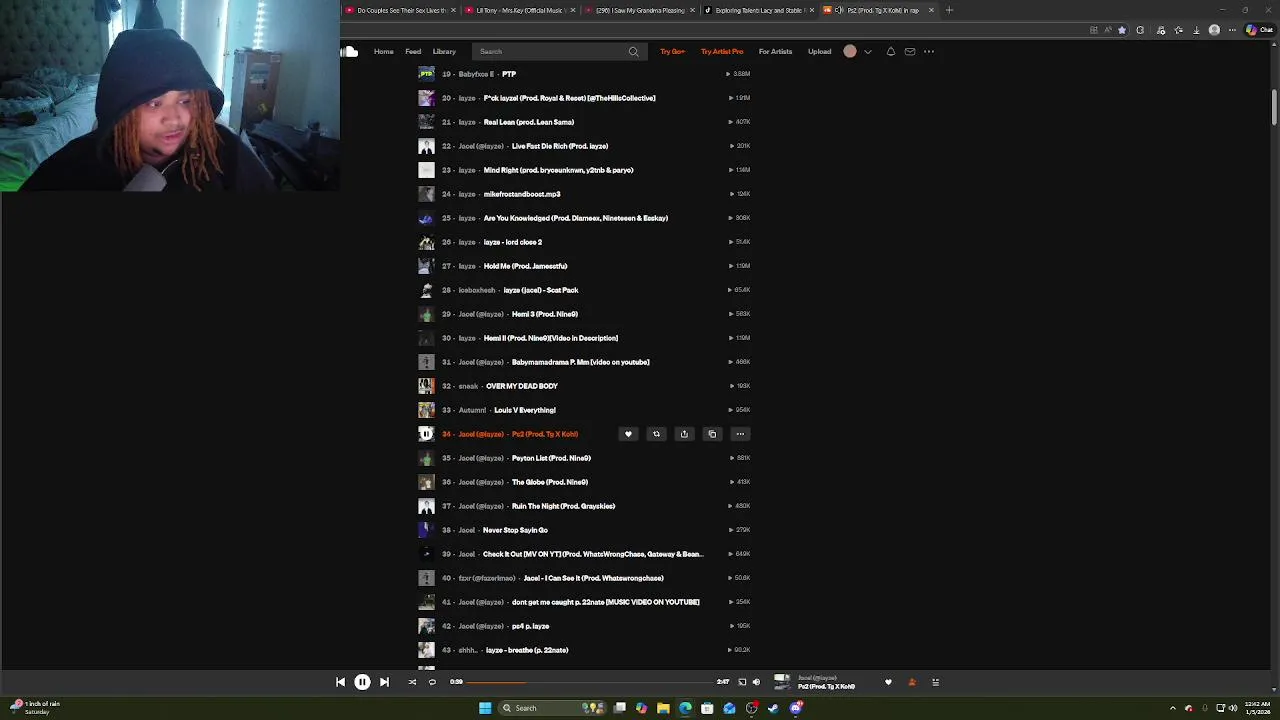Screen dimensions: 1280x720
Task: Switch to 'Do Couples See Their' browser tab
Action: pos(400,10)
